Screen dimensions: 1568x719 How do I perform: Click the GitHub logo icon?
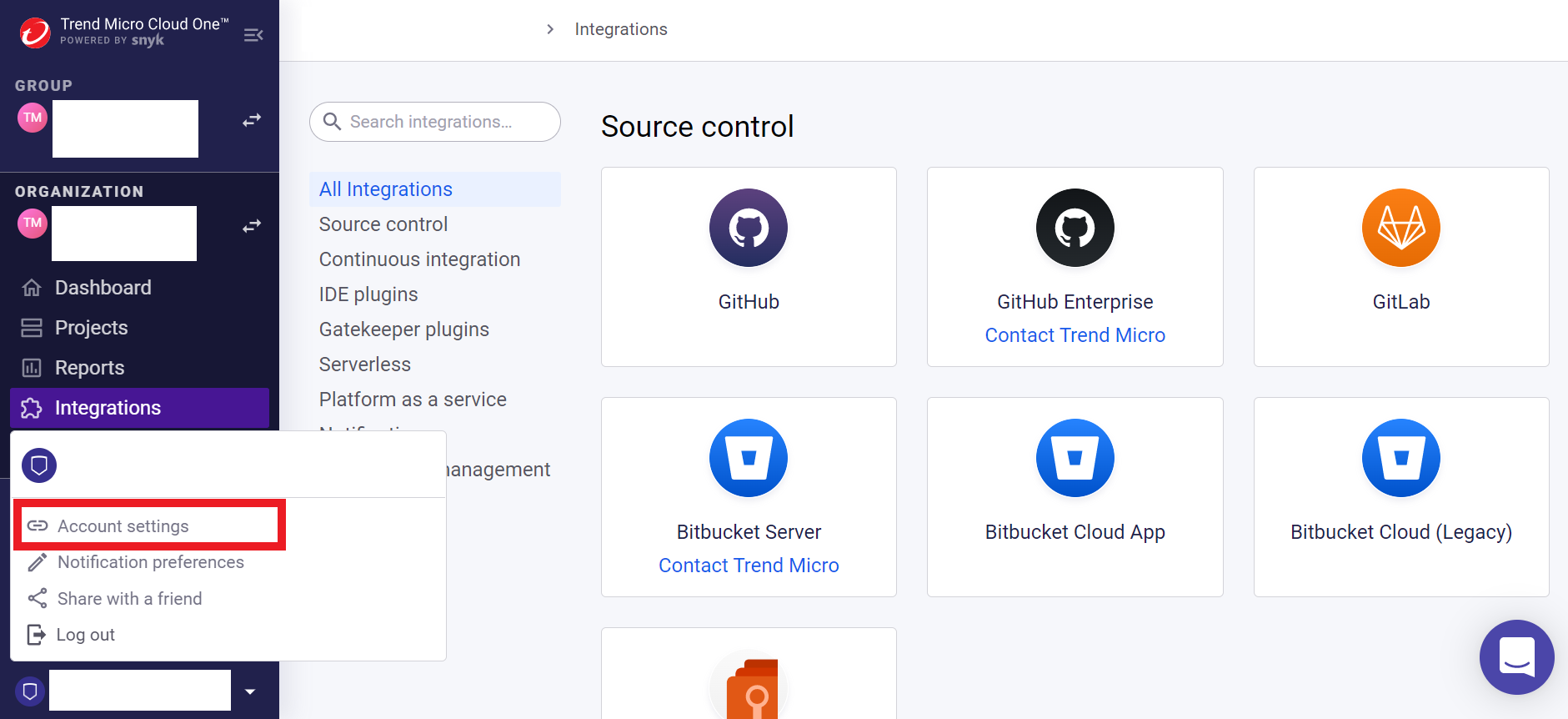tap(749, 228)
